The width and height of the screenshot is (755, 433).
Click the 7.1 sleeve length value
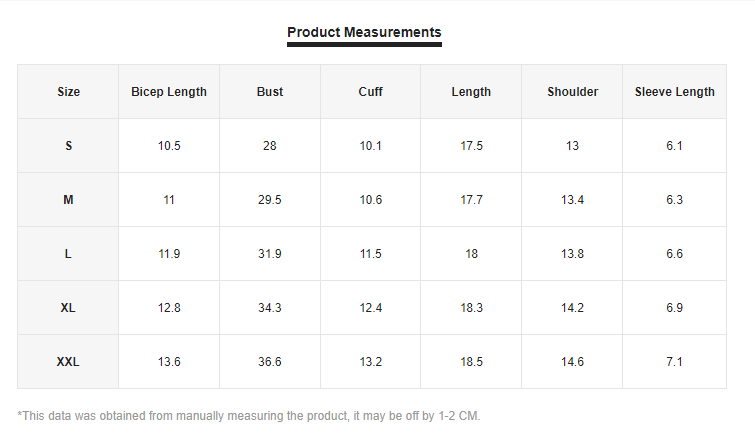(674, 362)
